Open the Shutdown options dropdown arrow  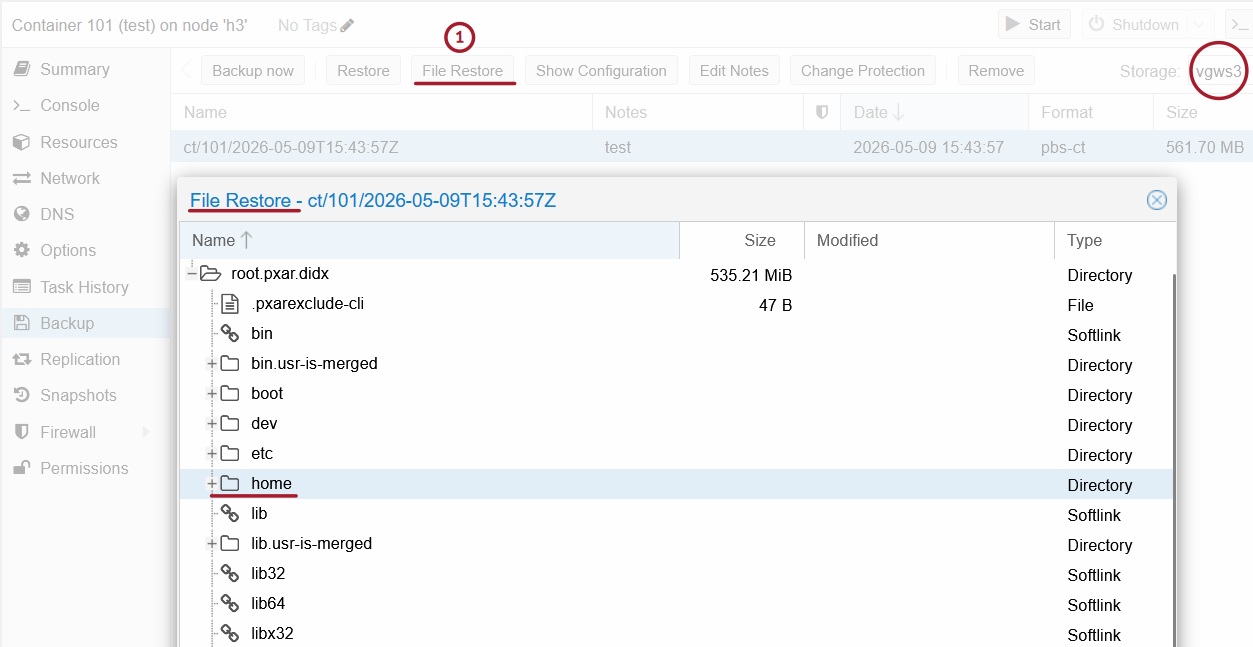(x=1201, y=24)
